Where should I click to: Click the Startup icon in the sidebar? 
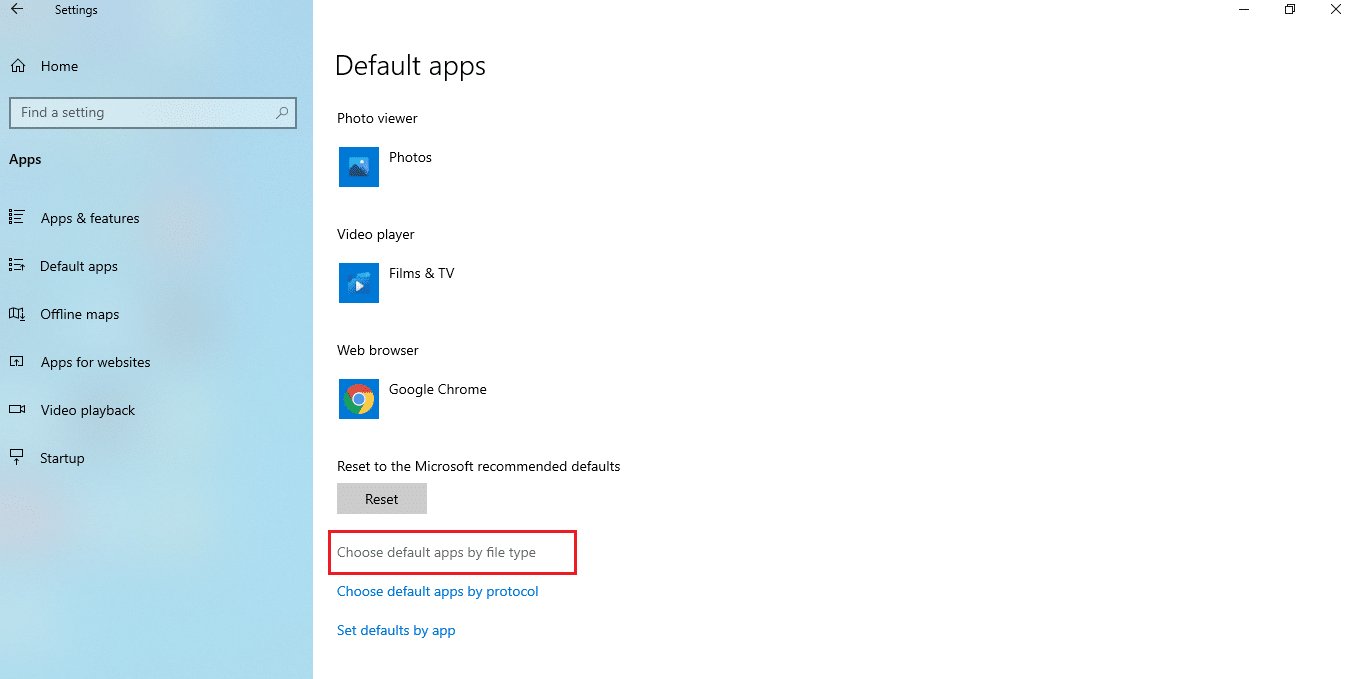pyautogui.click(x=17, y=457)
